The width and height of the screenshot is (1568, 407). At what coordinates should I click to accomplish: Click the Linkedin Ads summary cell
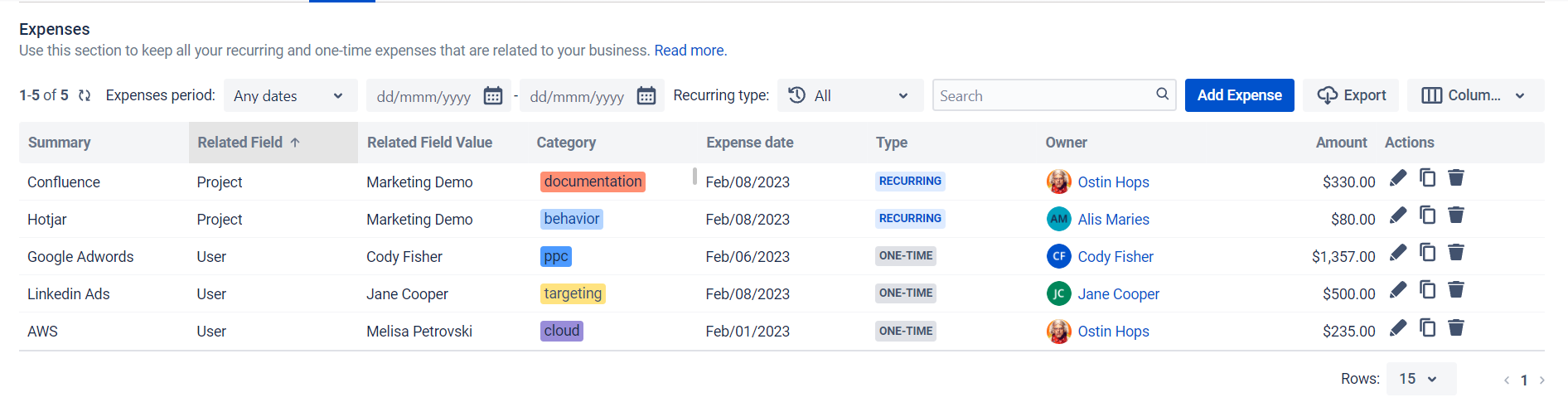(69, 294)
